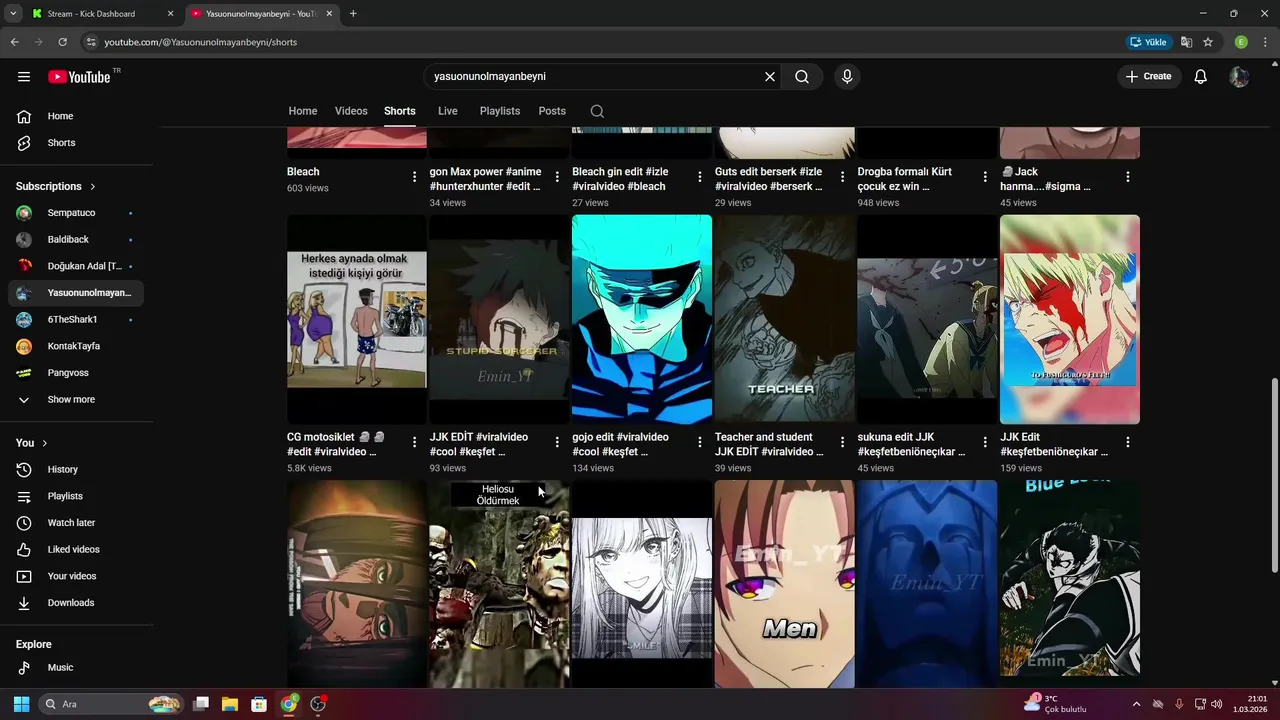Image resolution: width=1280 pixels, height=720 pixels.
Task: Open options menu for Bleach short
Action: click(x=415, y=177)
